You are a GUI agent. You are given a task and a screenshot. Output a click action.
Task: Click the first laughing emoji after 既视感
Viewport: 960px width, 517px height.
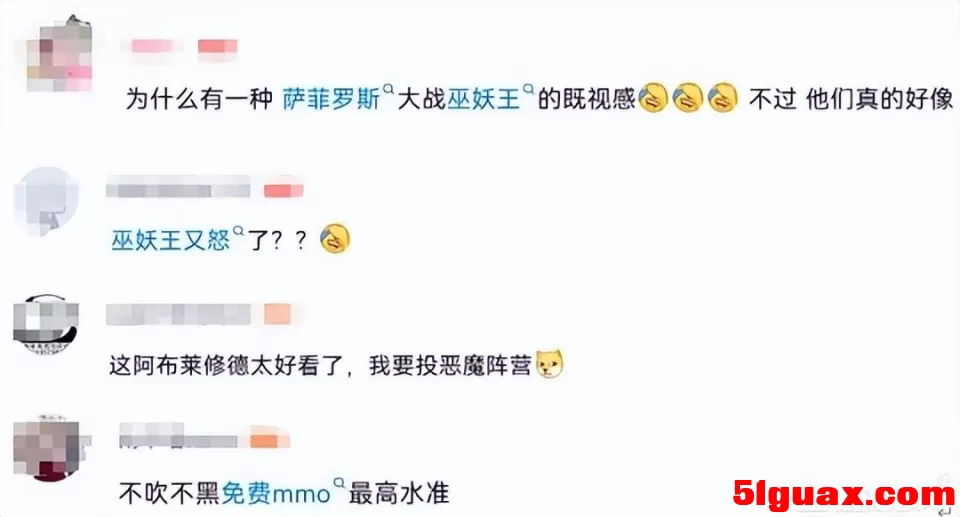click(x=653, y=98)
